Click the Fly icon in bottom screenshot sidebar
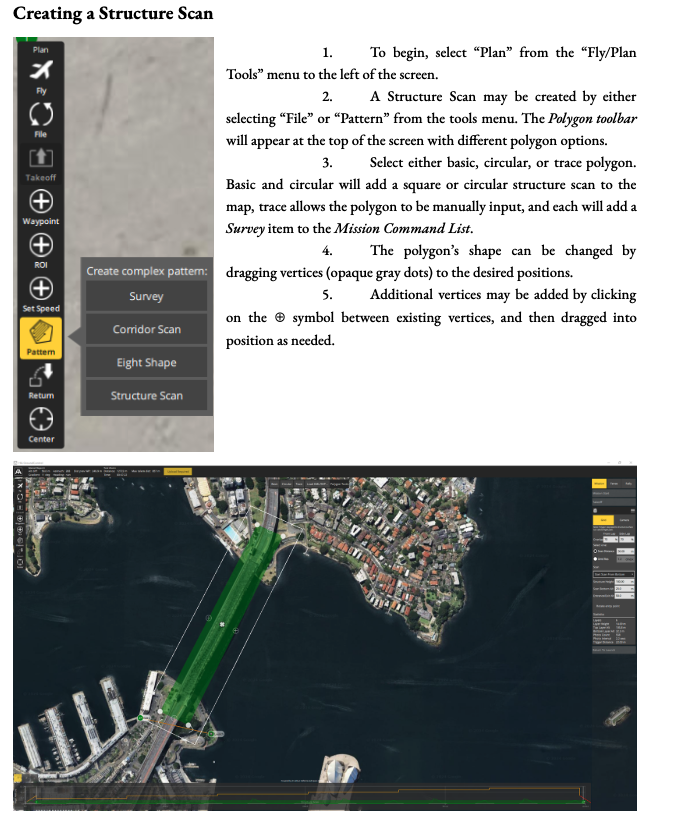This screenshot has height=820, width=685. [20, 486]
